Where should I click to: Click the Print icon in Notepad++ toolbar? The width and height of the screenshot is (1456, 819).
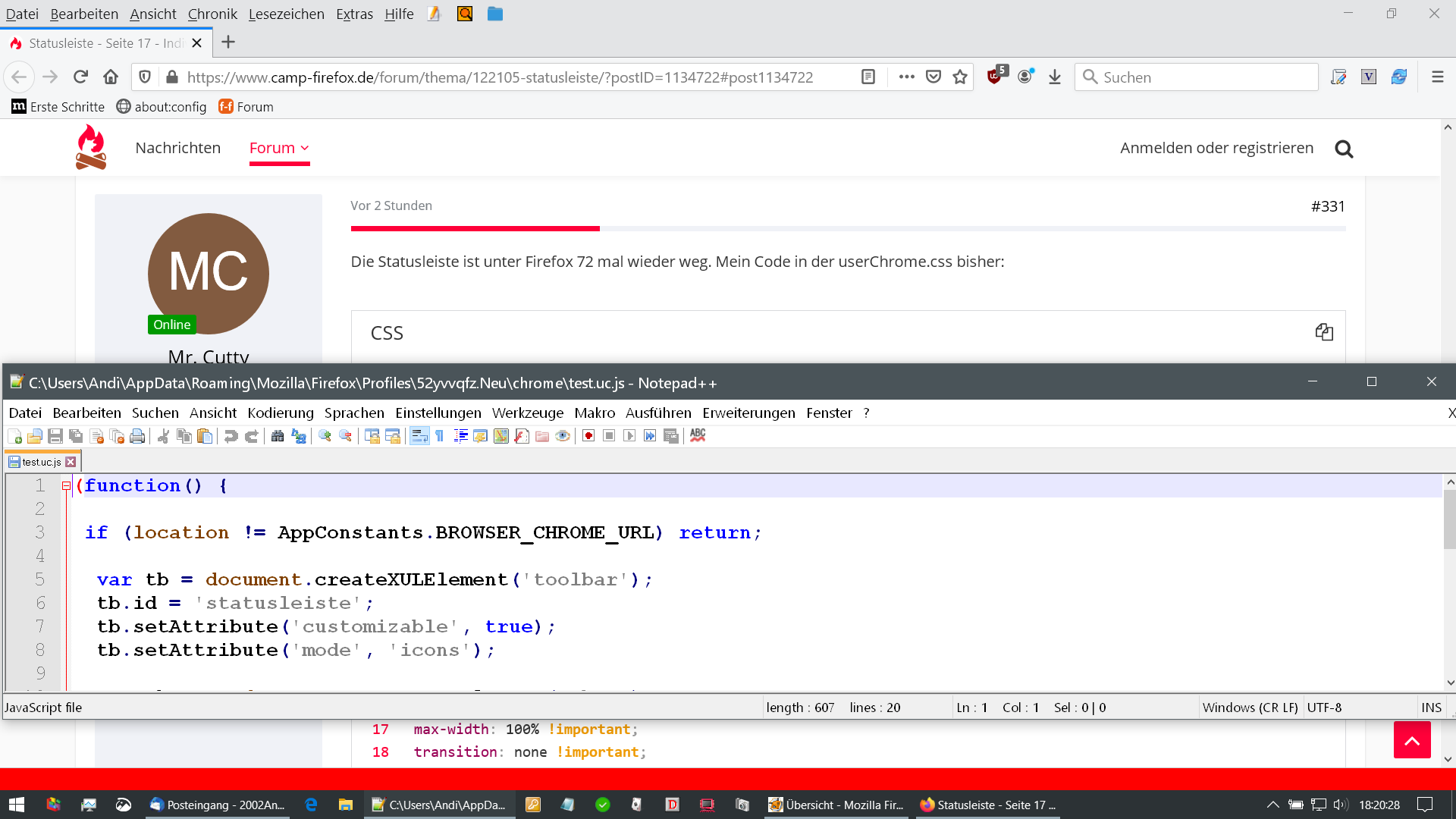[x=137, y=436]
